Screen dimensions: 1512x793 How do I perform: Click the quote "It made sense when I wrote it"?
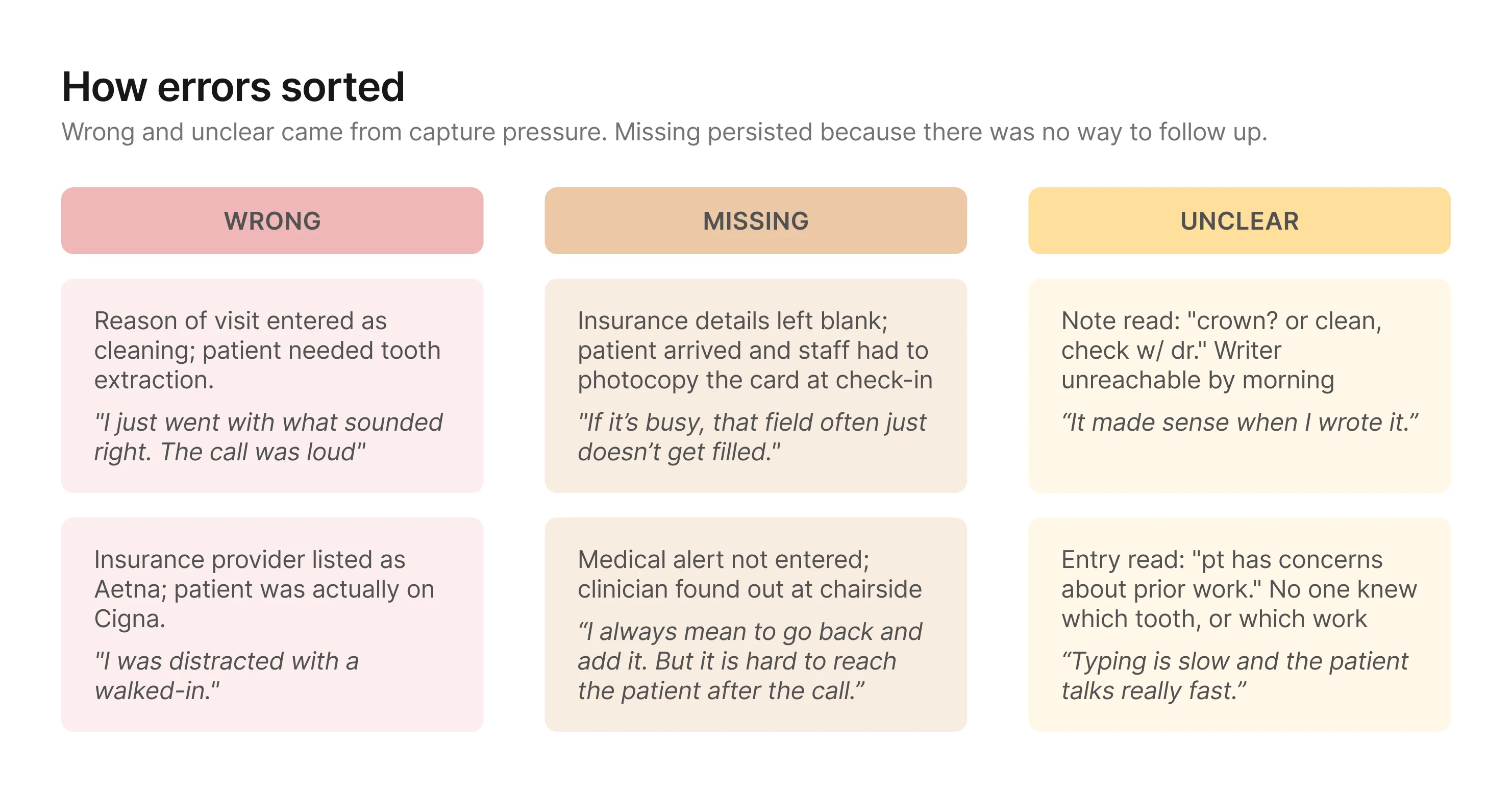pos(1239,422)
